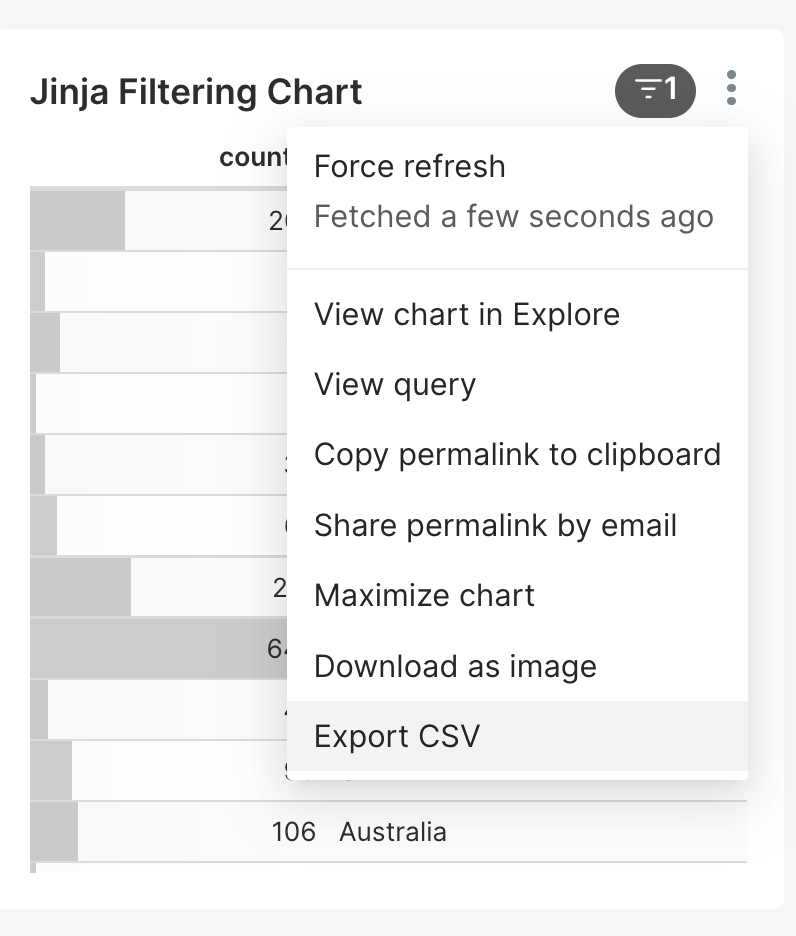Image resolution: width=796 pixels, height=936 pixels.
Task: Click the count column header
Action: point(250,157)
